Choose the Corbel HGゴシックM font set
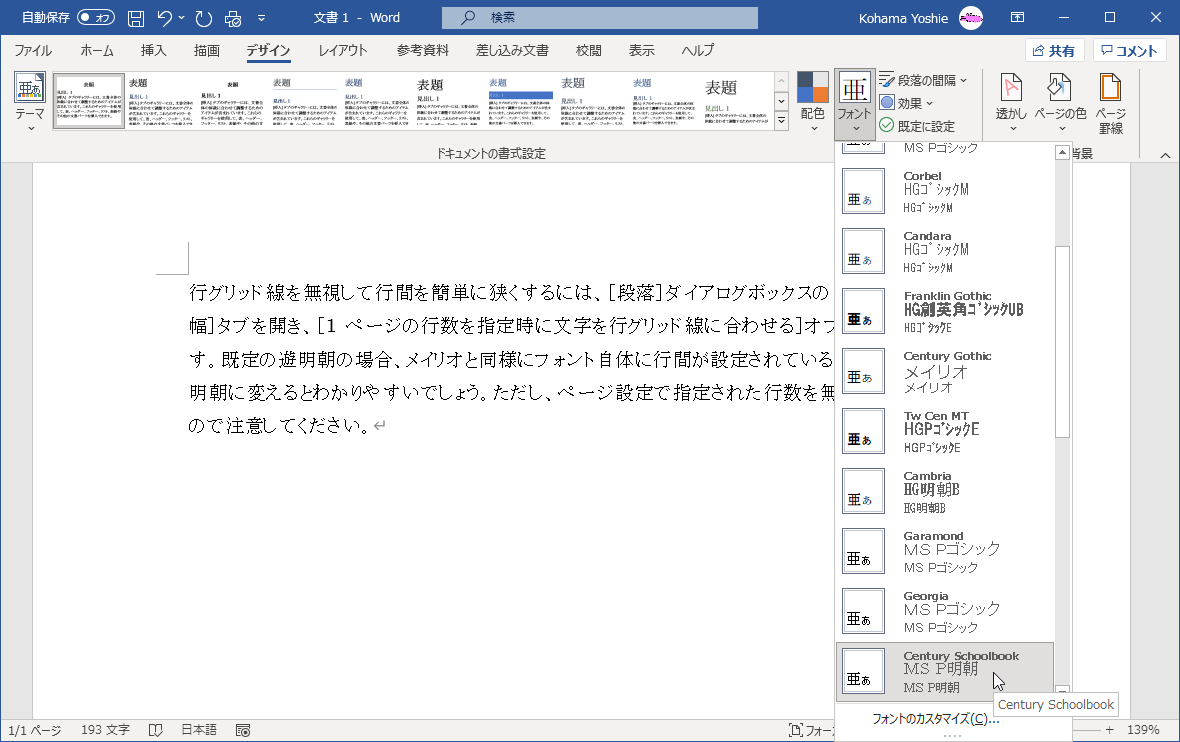Image resolution: width=1180 pixels, height=742 pixels. (944, 191)
